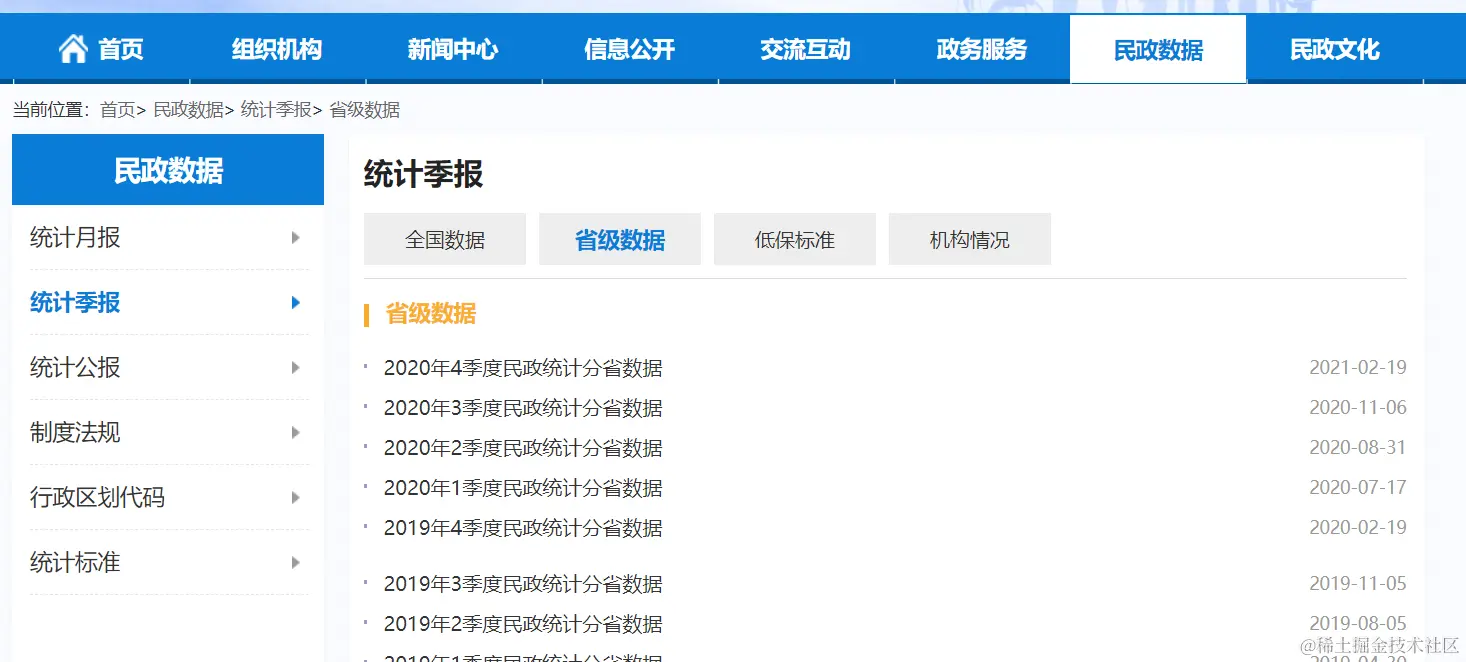Expand 行政区划代码 using its chevron

(295, 498)
